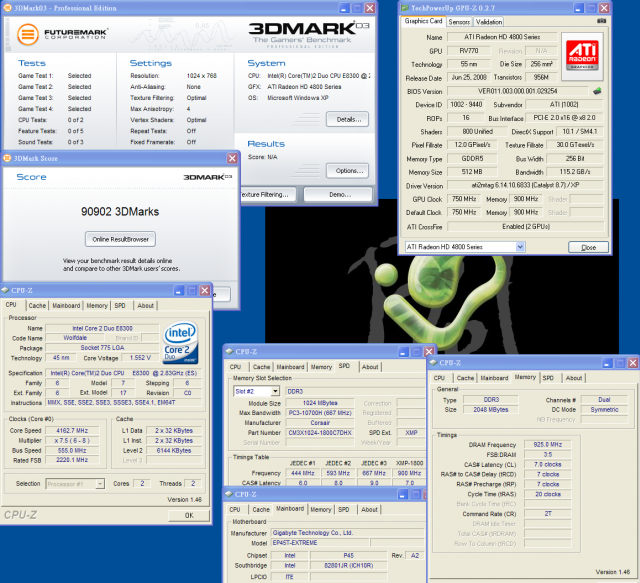This screenshot has height=583, width=640.
Task: Click the Demo... button
Action: pyautogui.click(x=338, y=194)
